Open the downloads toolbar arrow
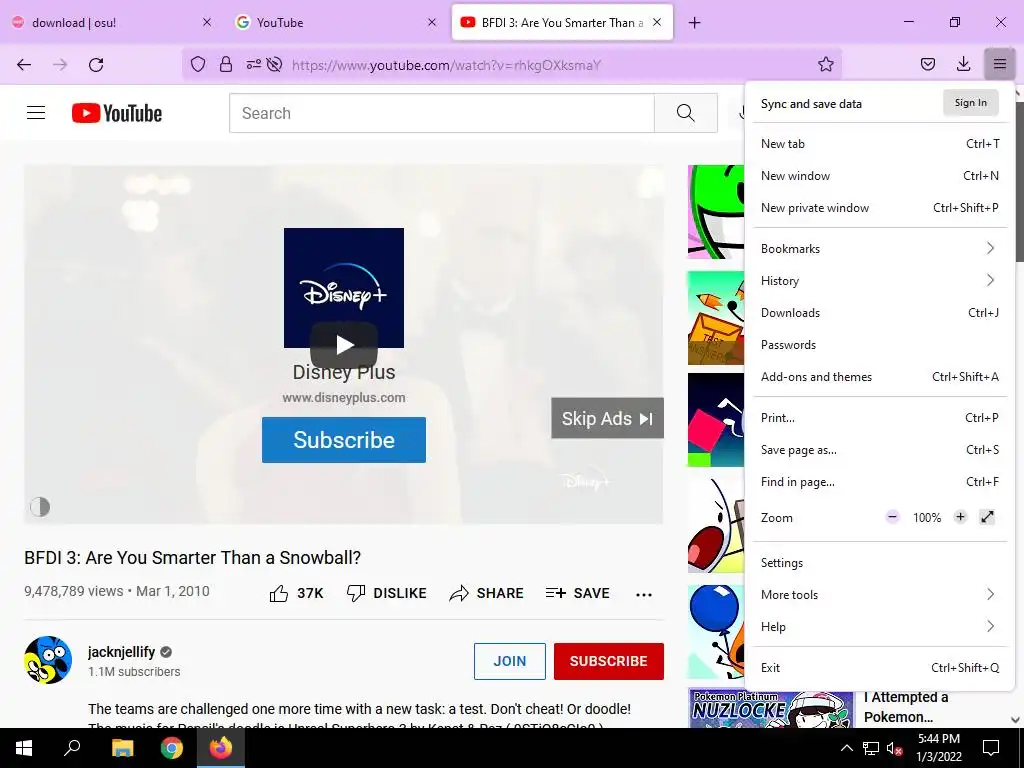Screen dimensions: 1024x768 click(963, 64)
